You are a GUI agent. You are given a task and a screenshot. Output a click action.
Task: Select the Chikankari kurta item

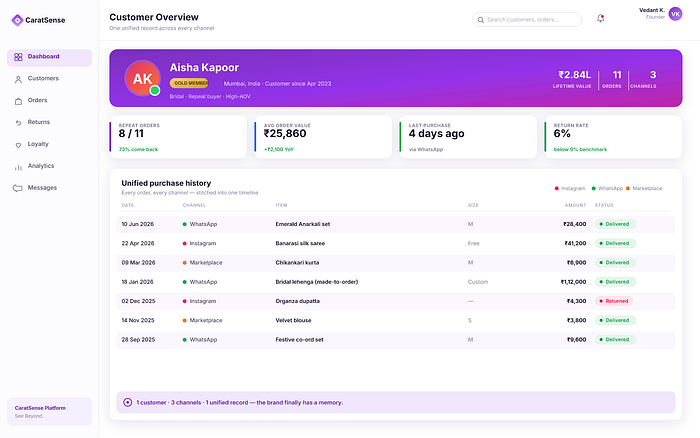pos(297,263)
